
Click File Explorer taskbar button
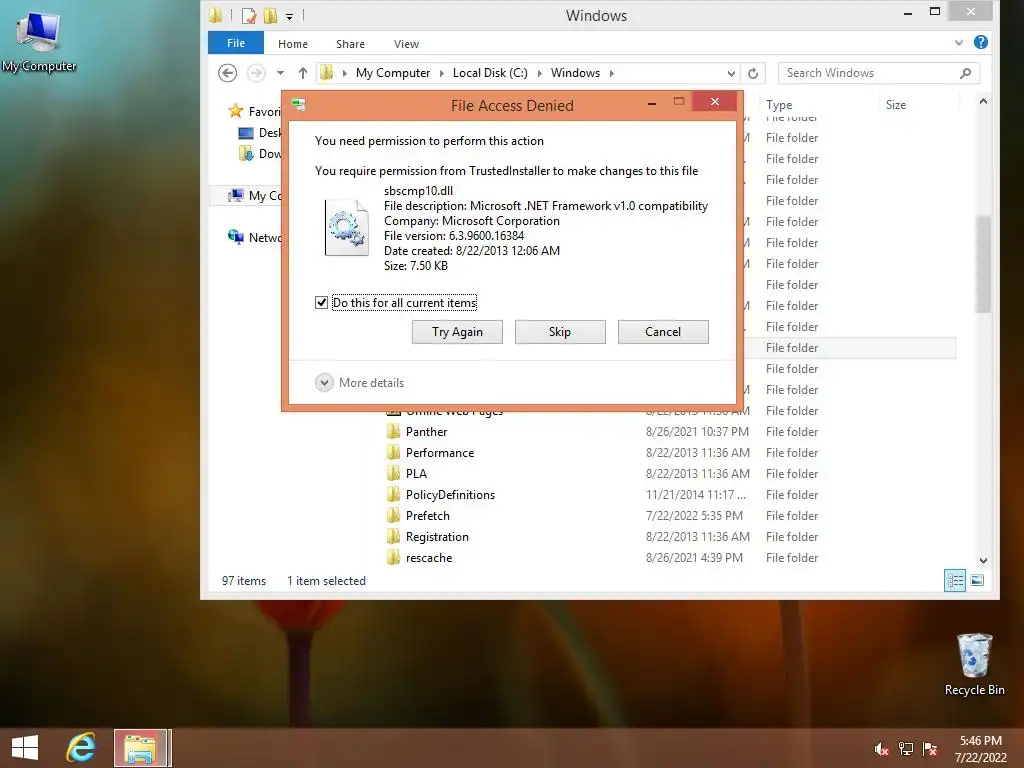(x=141, y=748)
